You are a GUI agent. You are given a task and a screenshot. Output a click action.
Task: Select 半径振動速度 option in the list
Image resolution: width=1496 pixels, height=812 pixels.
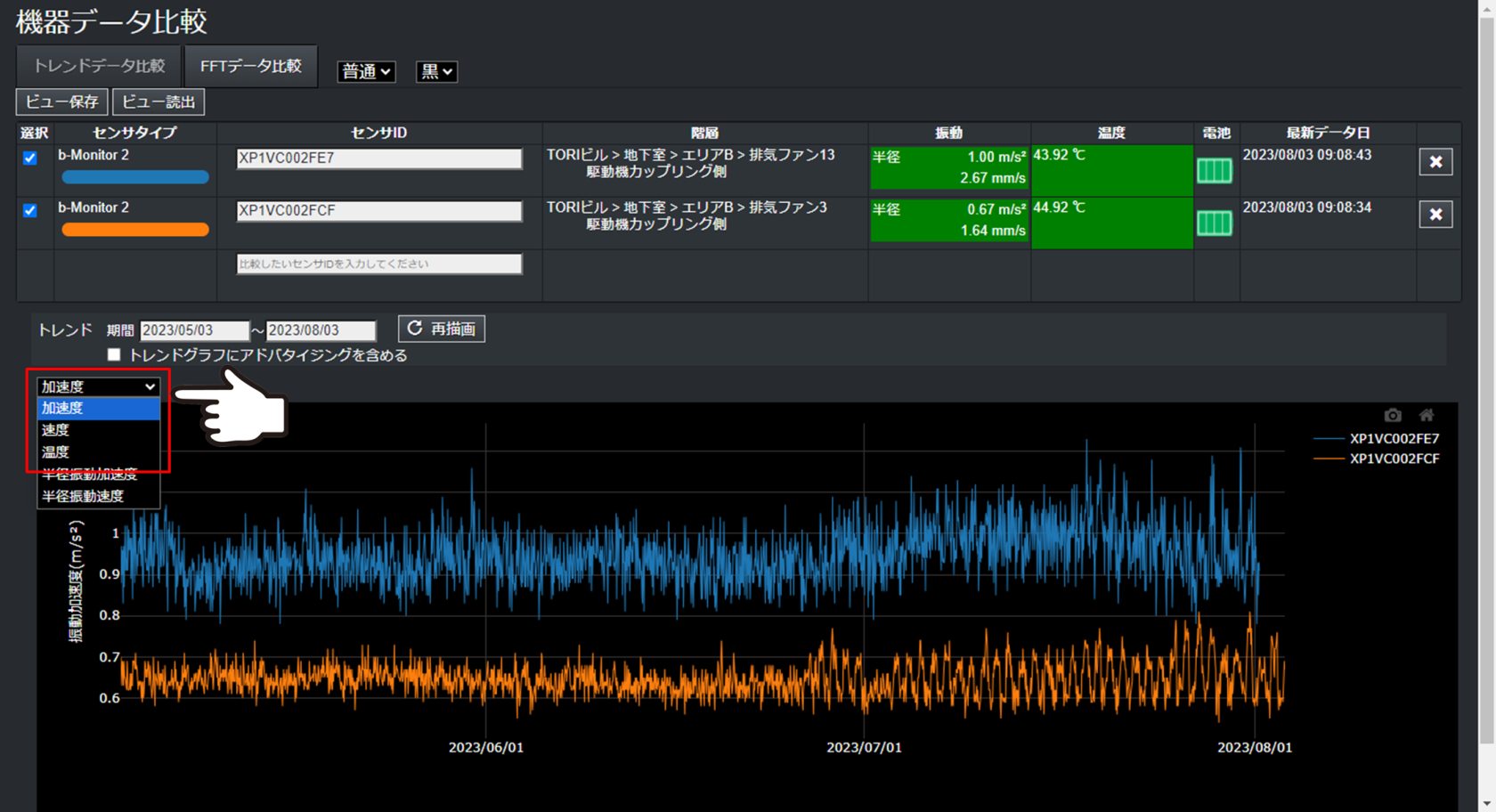coord(98,496)
